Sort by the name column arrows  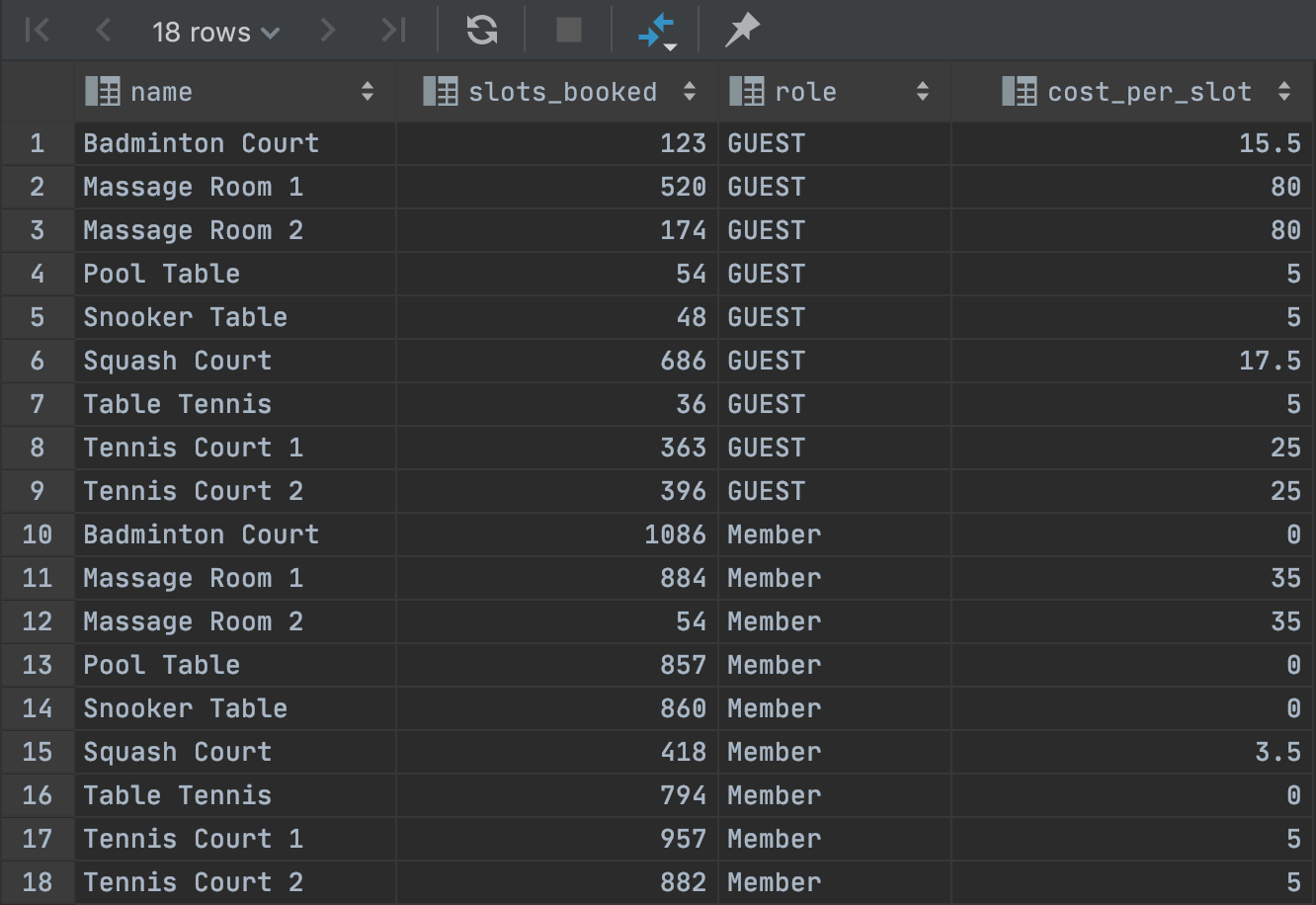coord(368,92)
